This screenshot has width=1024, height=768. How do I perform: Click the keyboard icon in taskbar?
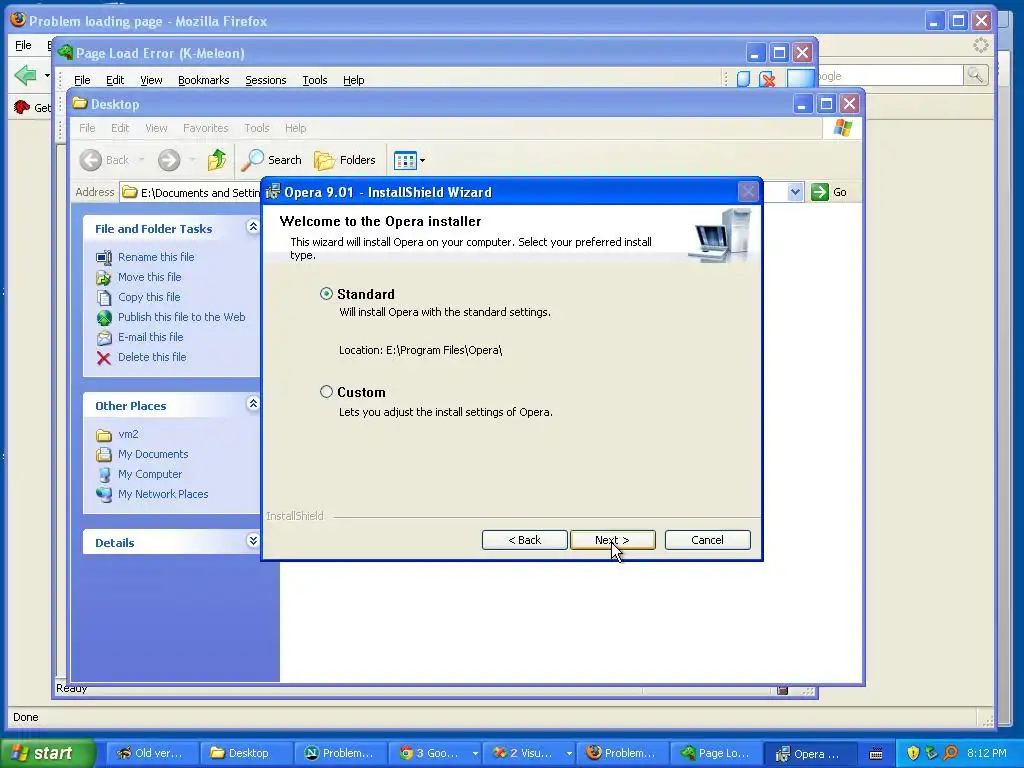[x=876, y=754]
